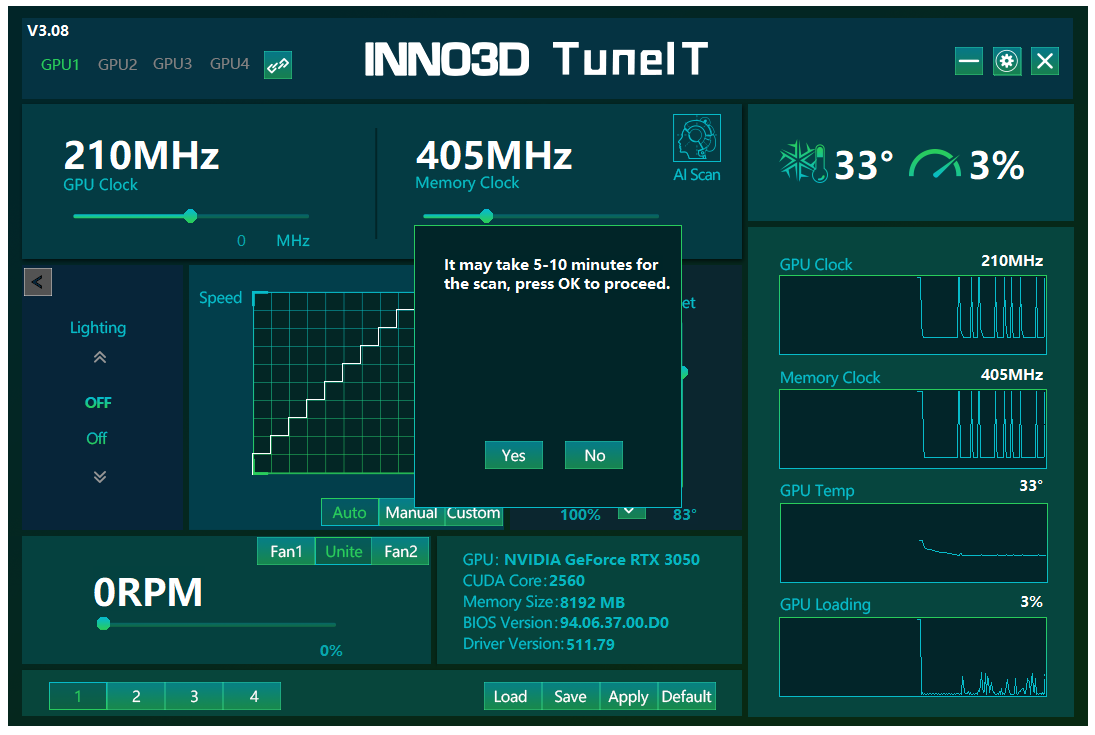Click the V3.08 version label
The width and height of the screenshot is (1095, 735).
coord(47,31)
